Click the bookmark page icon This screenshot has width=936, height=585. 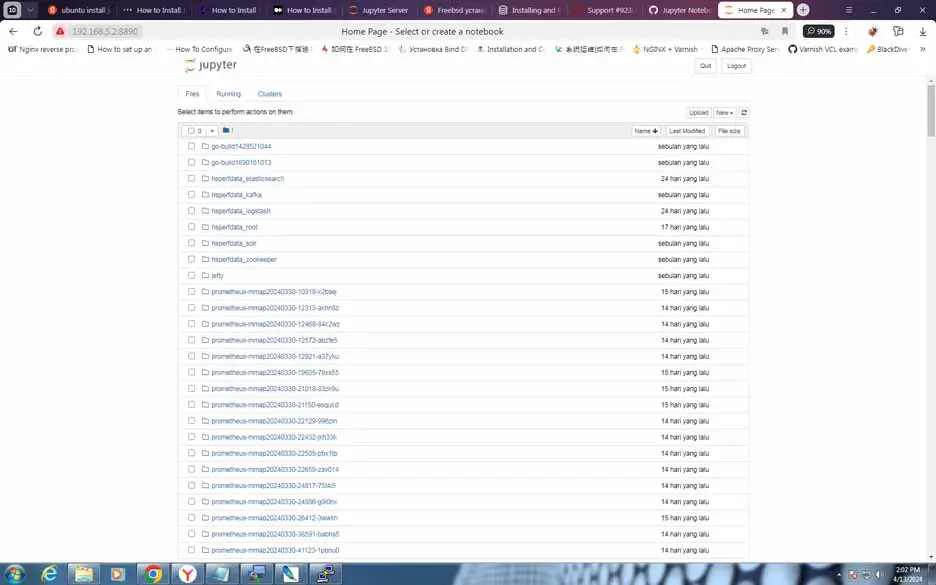point(784,31)
